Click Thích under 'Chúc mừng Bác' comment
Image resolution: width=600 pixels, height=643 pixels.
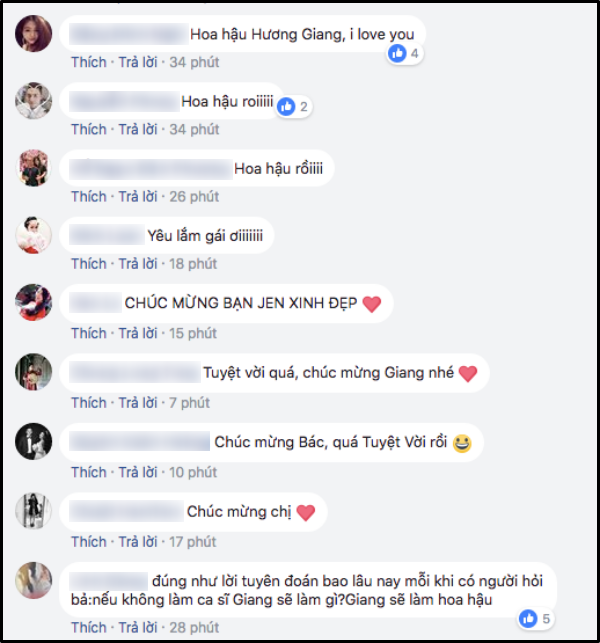(89, 472)
